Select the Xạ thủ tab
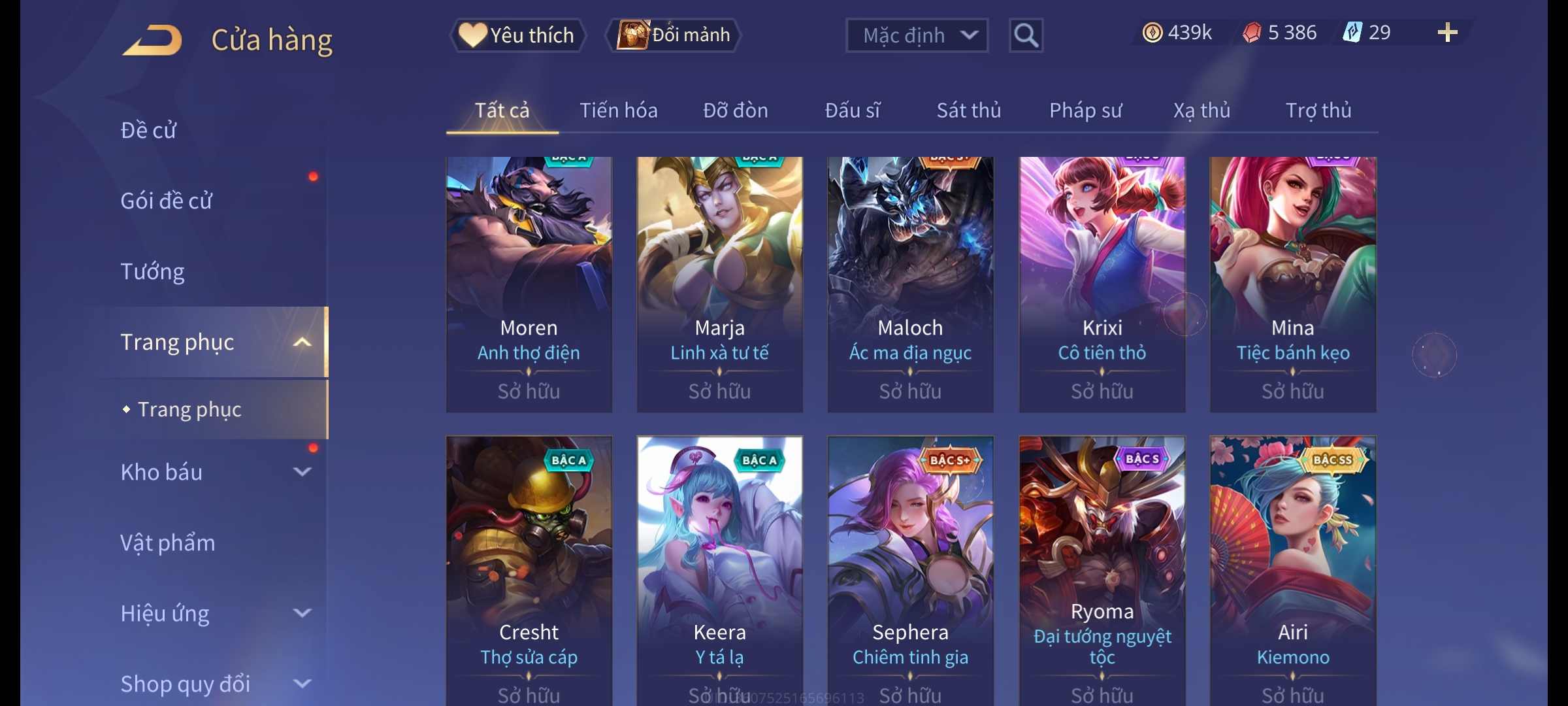This screenshot has width=1568, height=706. [1202, 110]
